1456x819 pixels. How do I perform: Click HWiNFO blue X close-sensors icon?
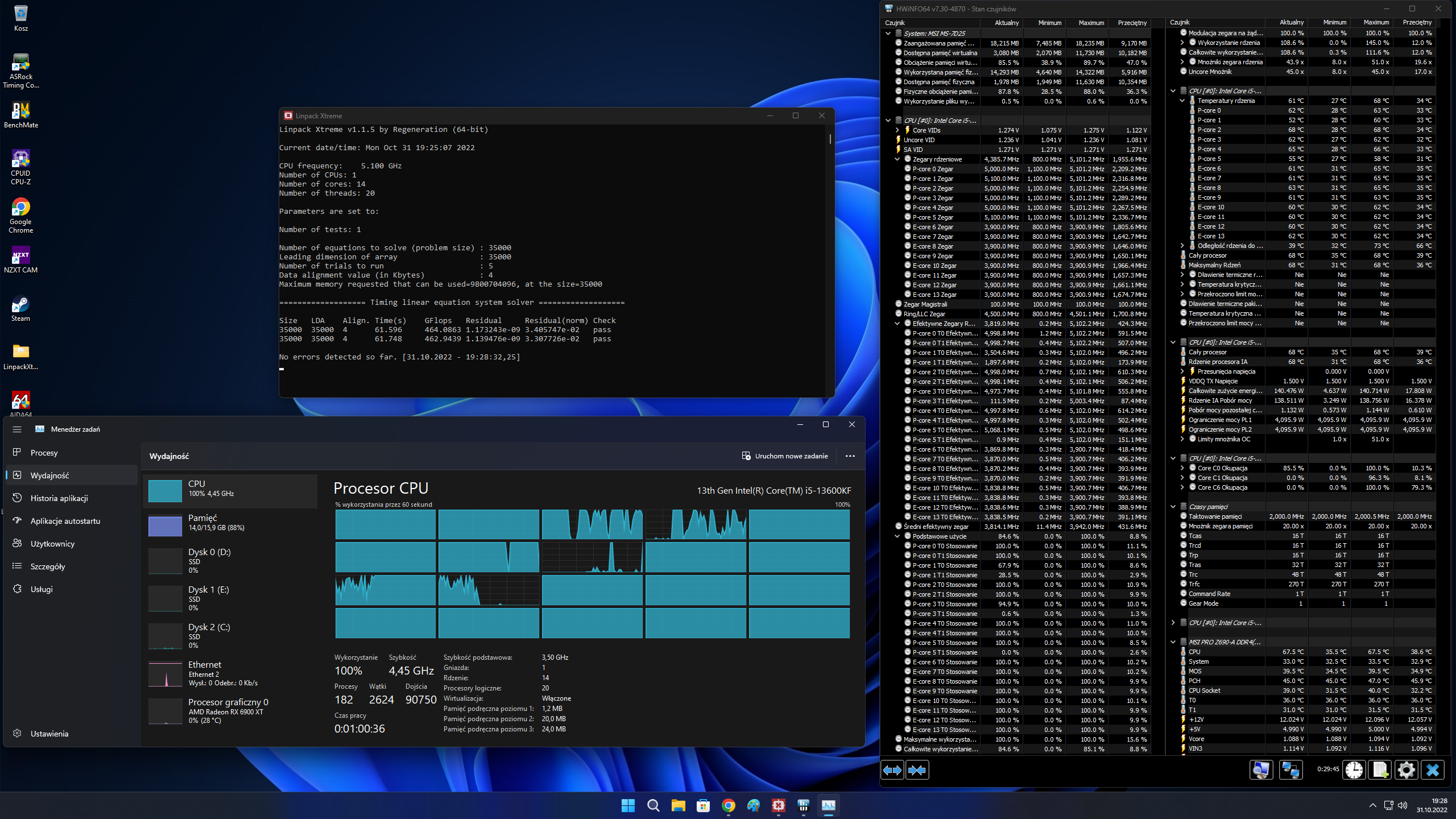[1433, 770]
